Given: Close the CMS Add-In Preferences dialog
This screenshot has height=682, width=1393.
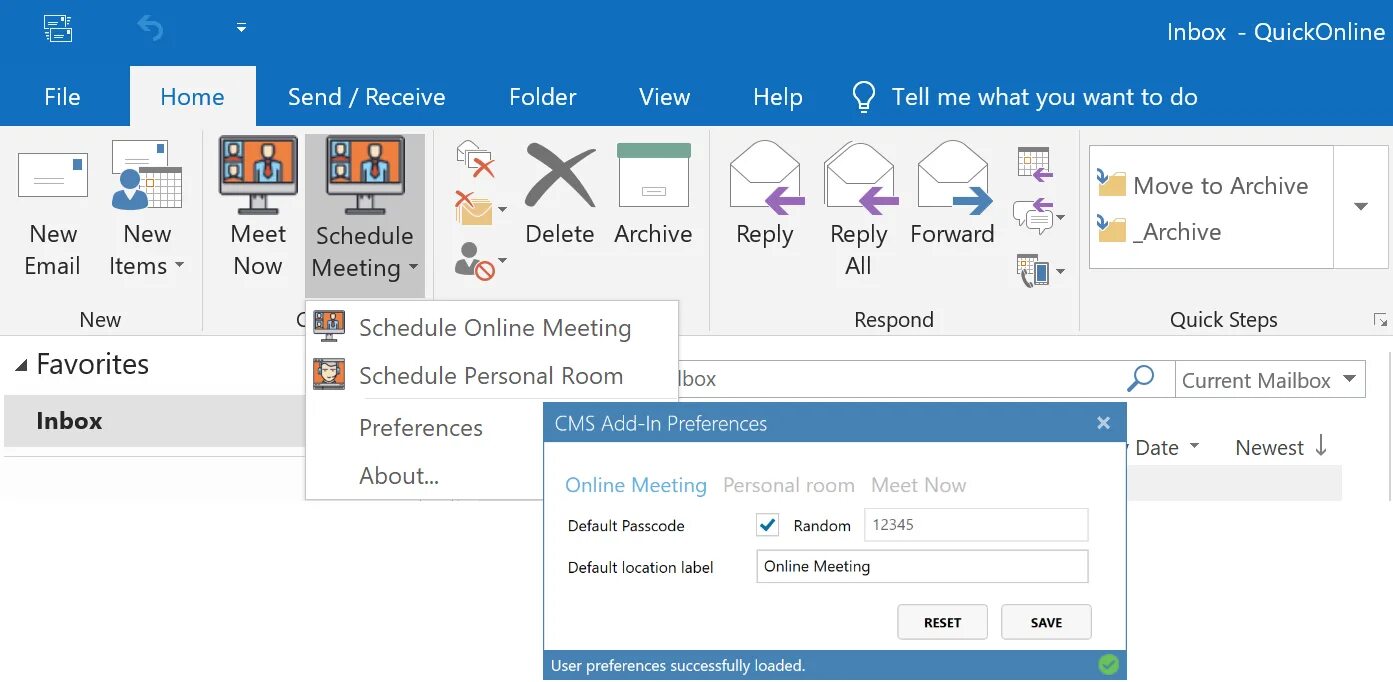Looking at the screenshot, I should point(1103,423).
